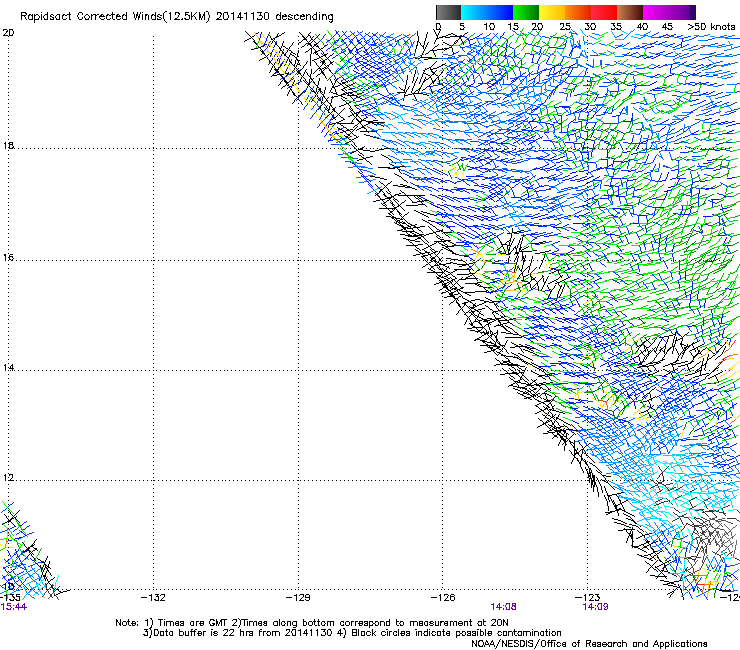Click the latitude label 20
The height and width of the screenshot is (650, 740).
pyautogui.click(x=8, y=33)
